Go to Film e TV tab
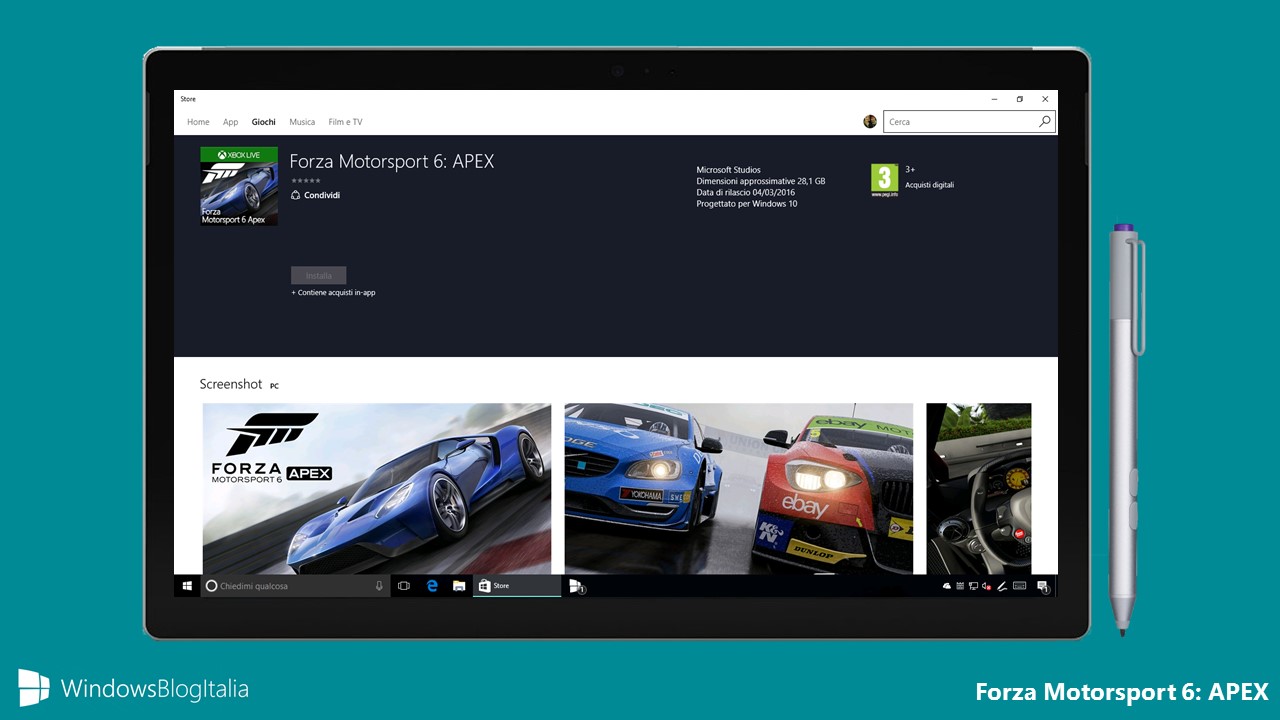This screenshot has width=1280, height=720. [x=345, y=122]
